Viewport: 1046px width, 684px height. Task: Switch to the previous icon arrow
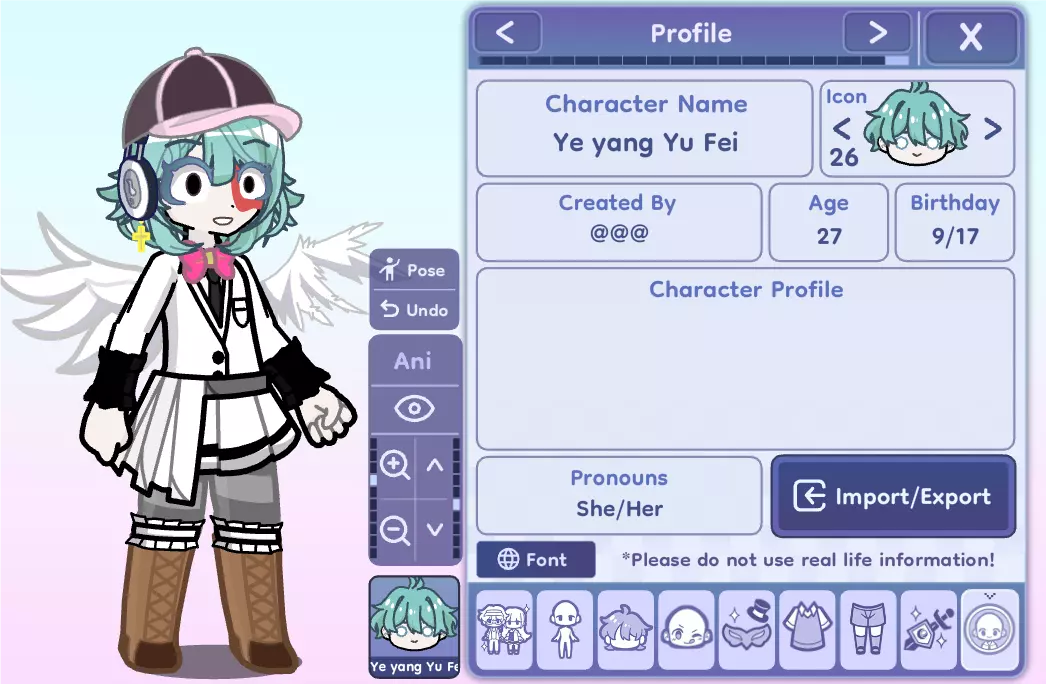click(x=842, y=128)
